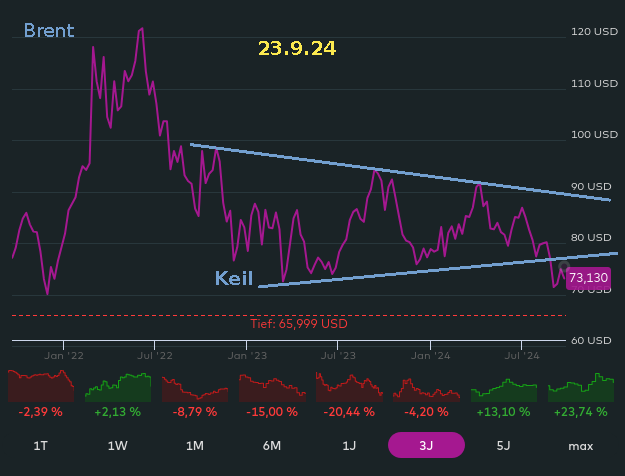Click the -2,39 % daily change value
The image size is (625, 476).
(41, 412)
